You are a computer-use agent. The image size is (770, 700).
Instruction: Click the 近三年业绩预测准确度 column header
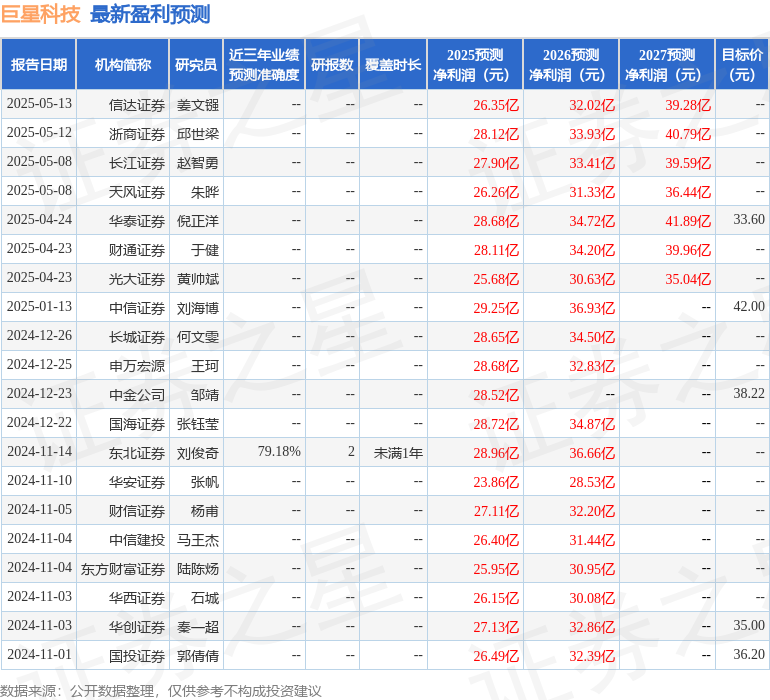tap(264, 65)
